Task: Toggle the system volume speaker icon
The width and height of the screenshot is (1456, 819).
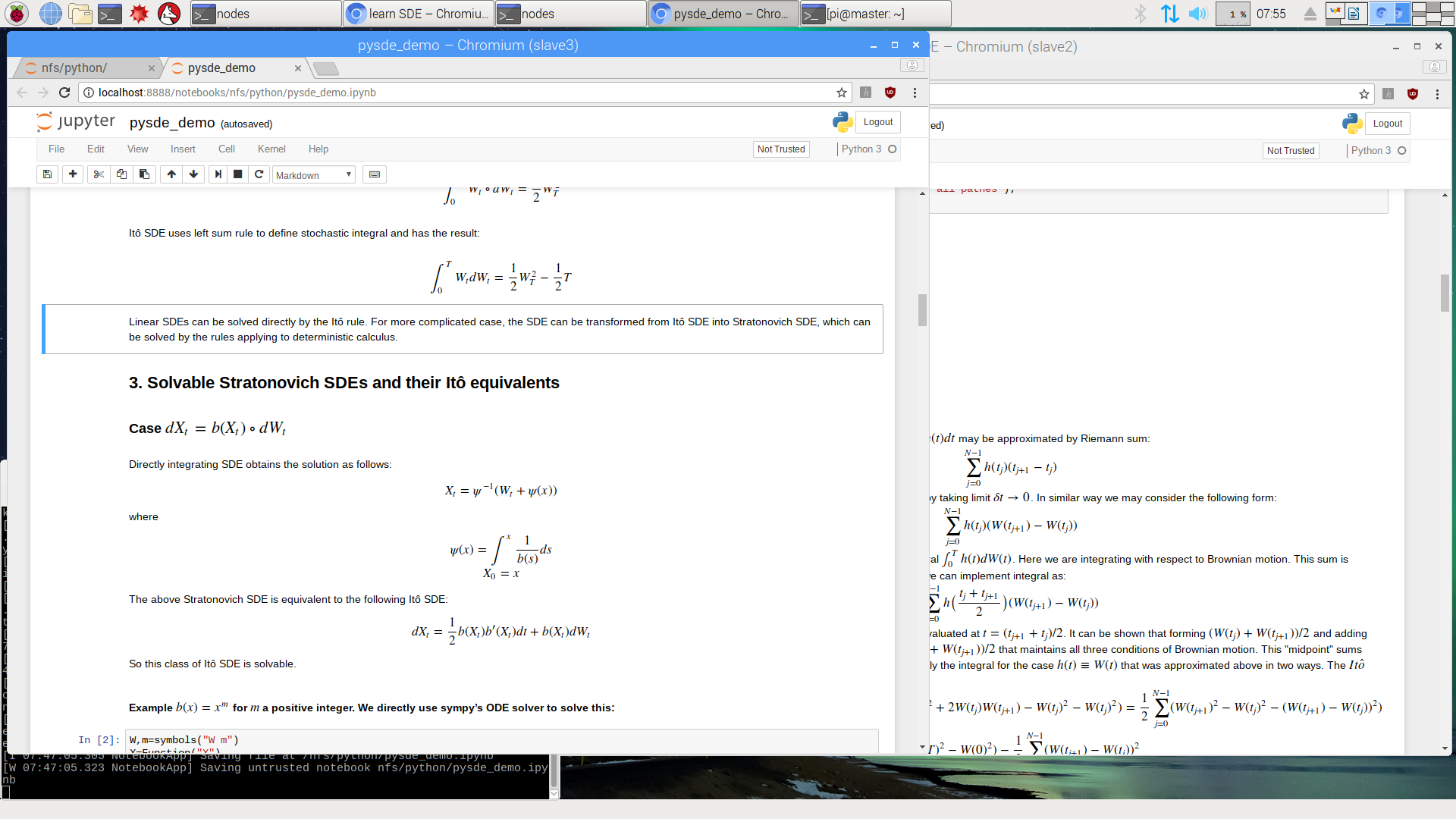Action: tap(1197, 14)
